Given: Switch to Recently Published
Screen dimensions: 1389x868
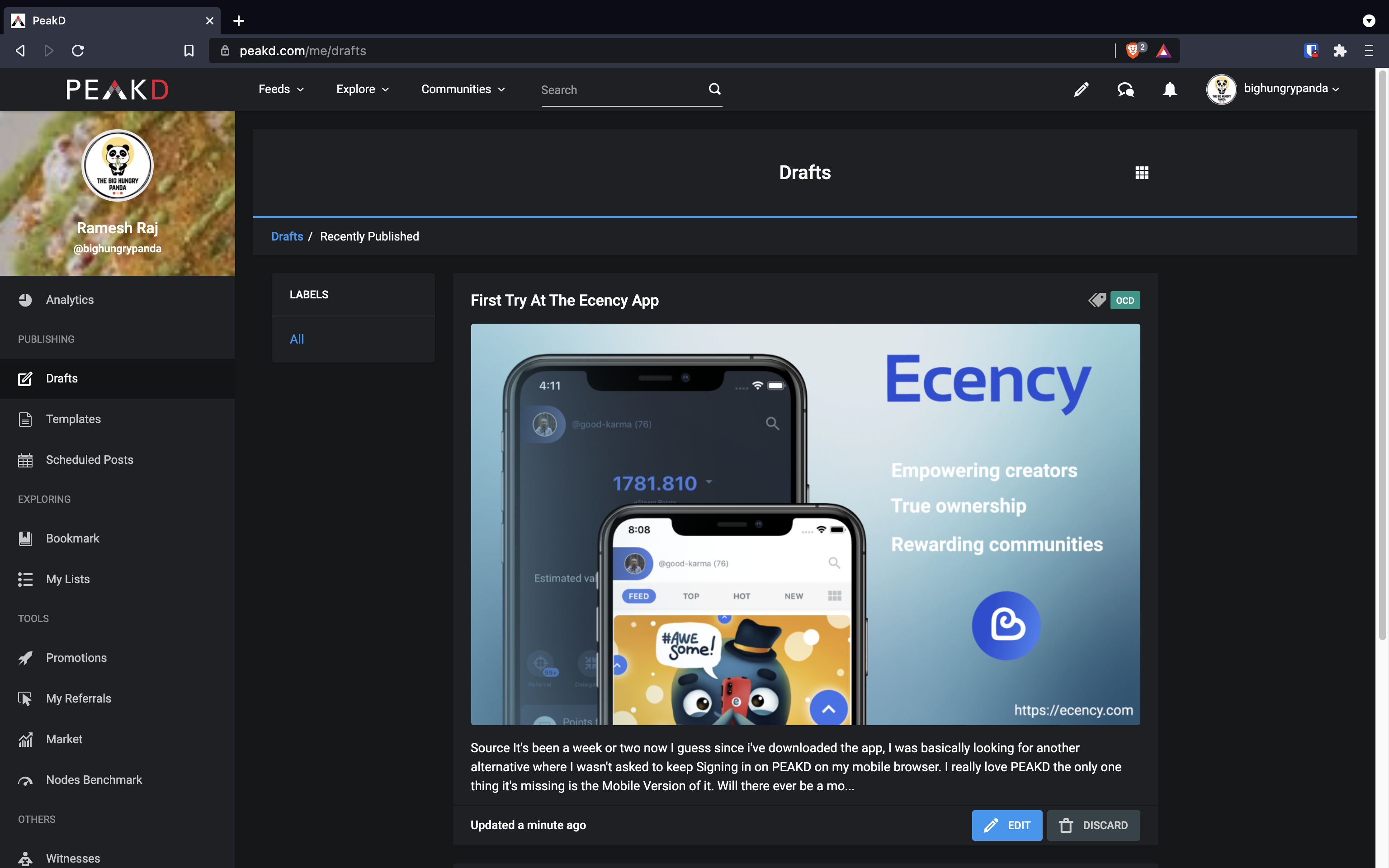Looking at the screenshot, I should tap(370, 236).
